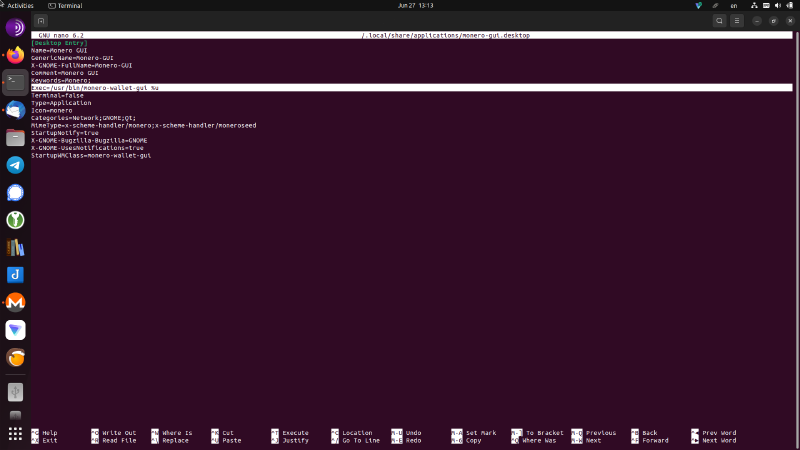Click the nano title bar file path
Screen dimensions: 800x450
[x=445, y=36]
